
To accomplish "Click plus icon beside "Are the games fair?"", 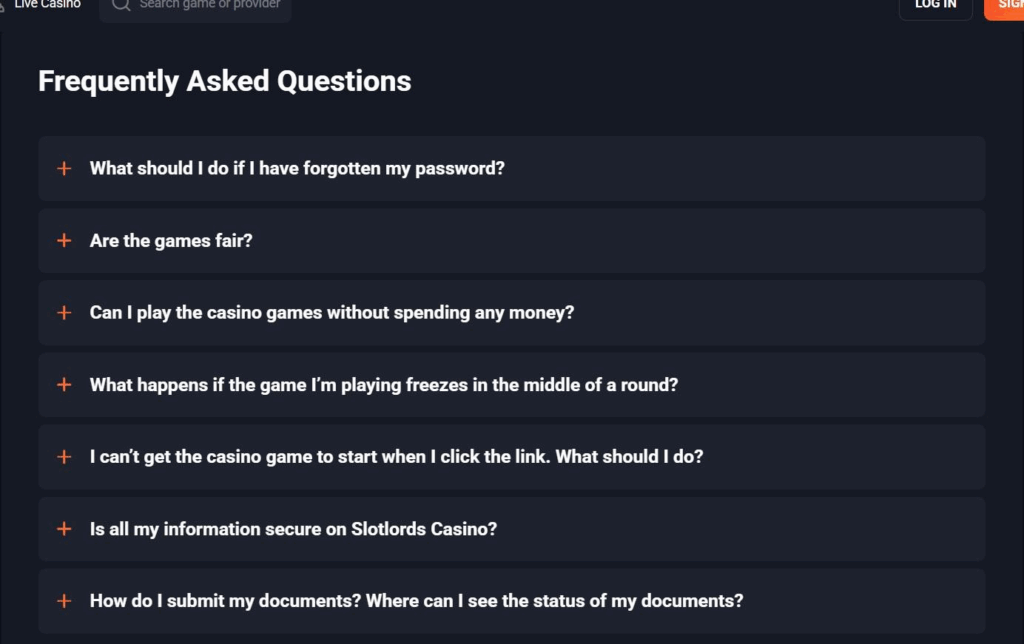I will click(x=64, y=240).
